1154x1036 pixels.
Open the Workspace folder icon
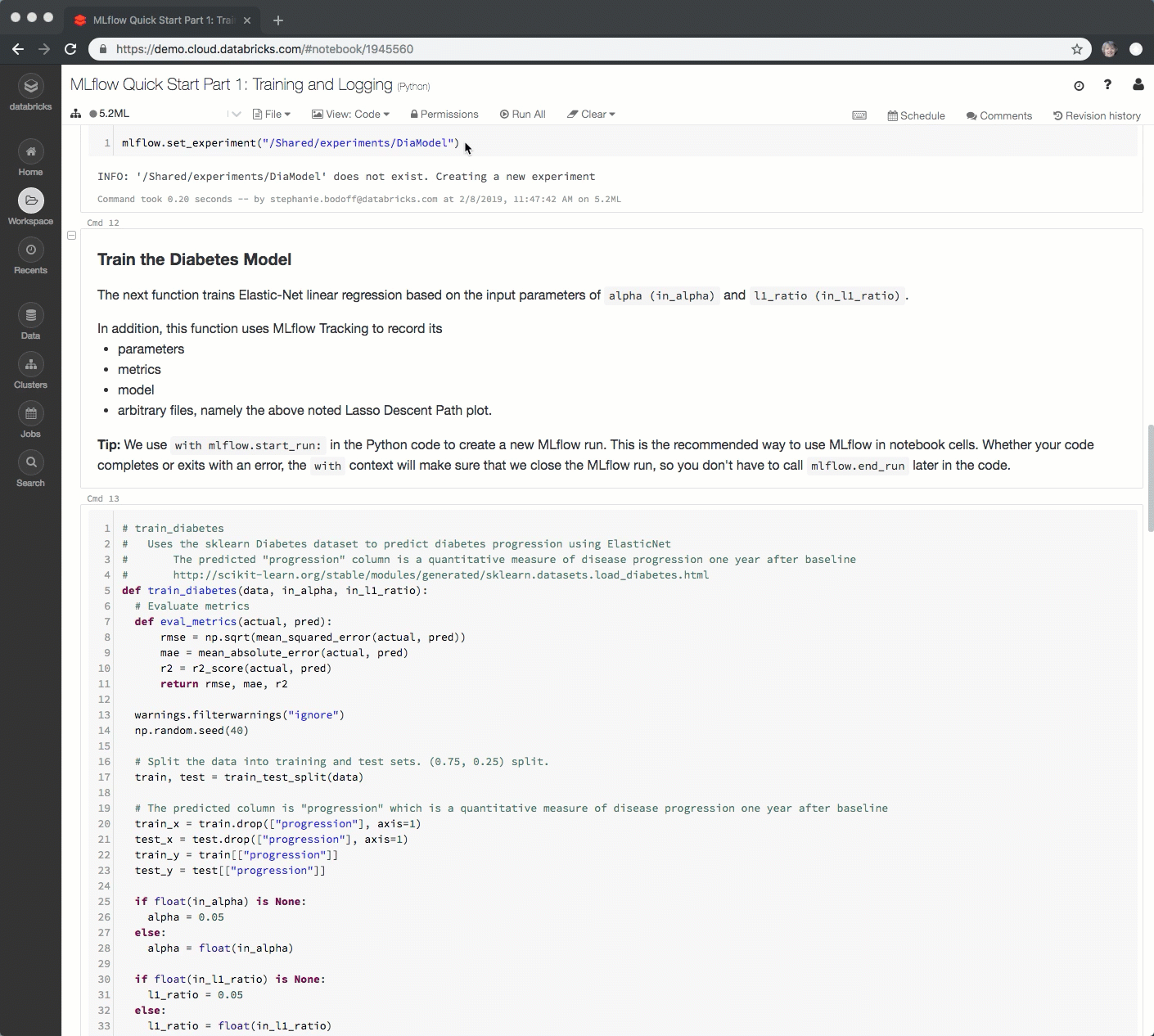pos(30,201)
